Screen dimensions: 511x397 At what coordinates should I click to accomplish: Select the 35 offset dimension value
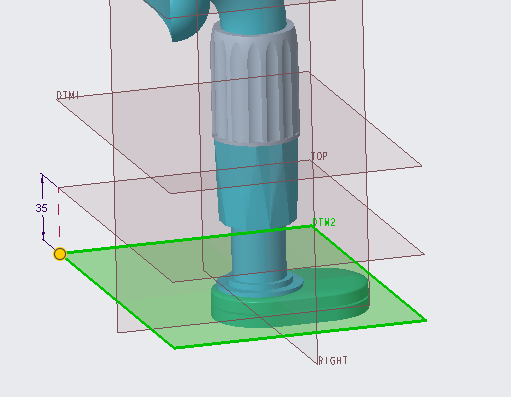[x=41, y=208]
